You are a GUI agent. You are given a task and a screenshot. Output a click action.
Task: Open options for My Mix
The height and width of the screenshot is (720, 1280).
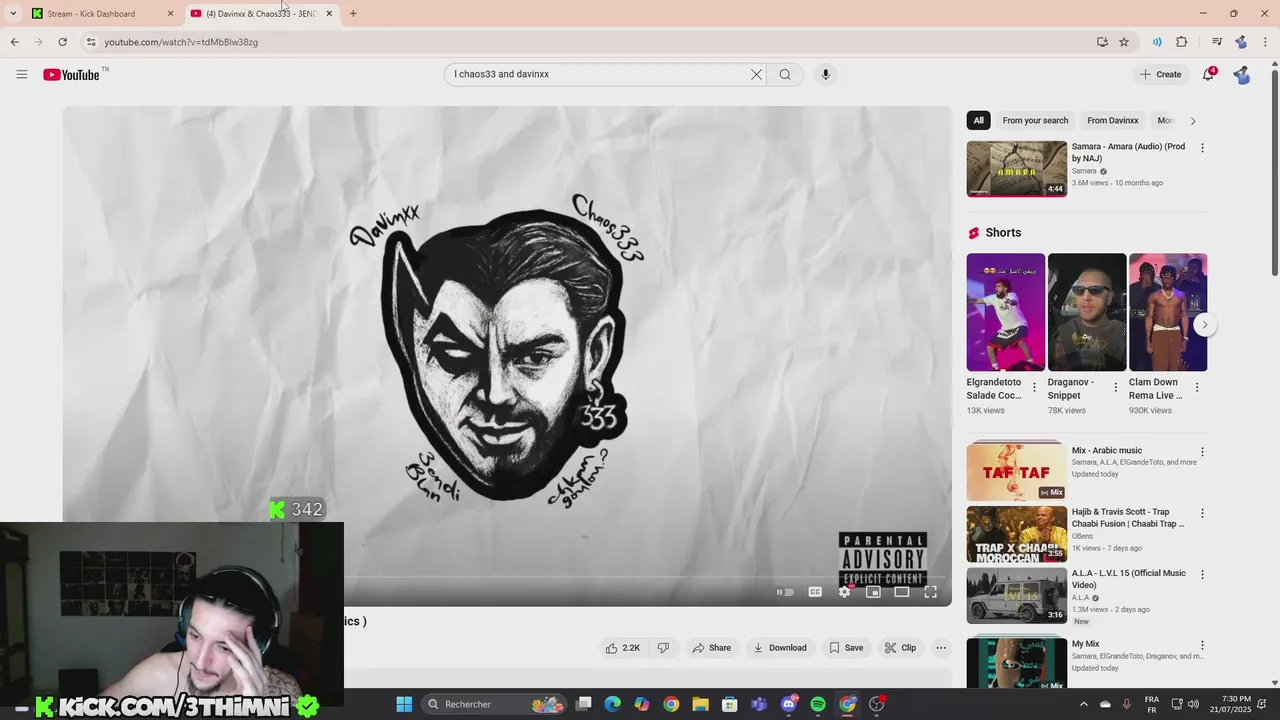[x=1202, y=646]
